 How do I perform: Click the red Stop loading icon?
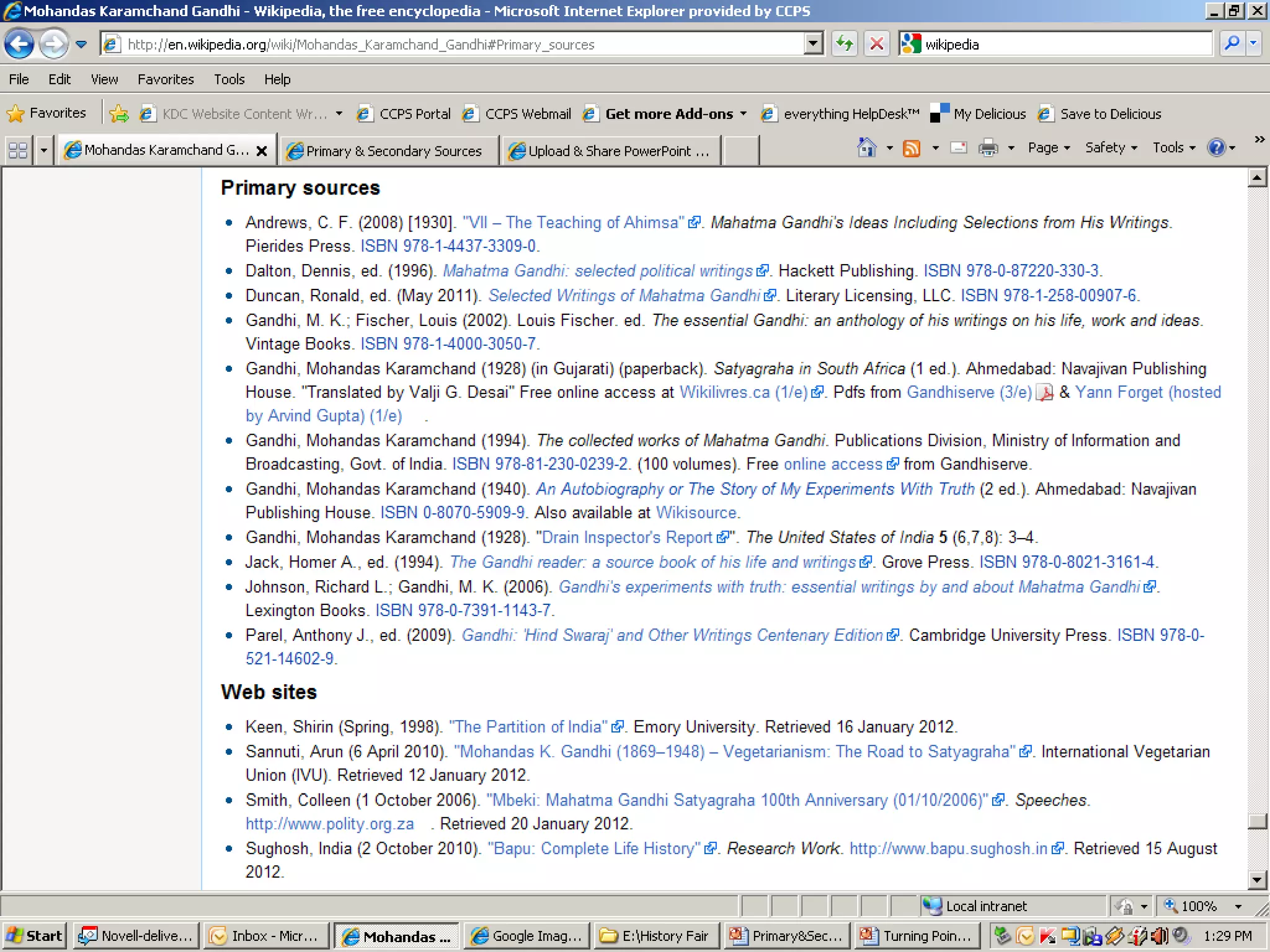(877, 44)
